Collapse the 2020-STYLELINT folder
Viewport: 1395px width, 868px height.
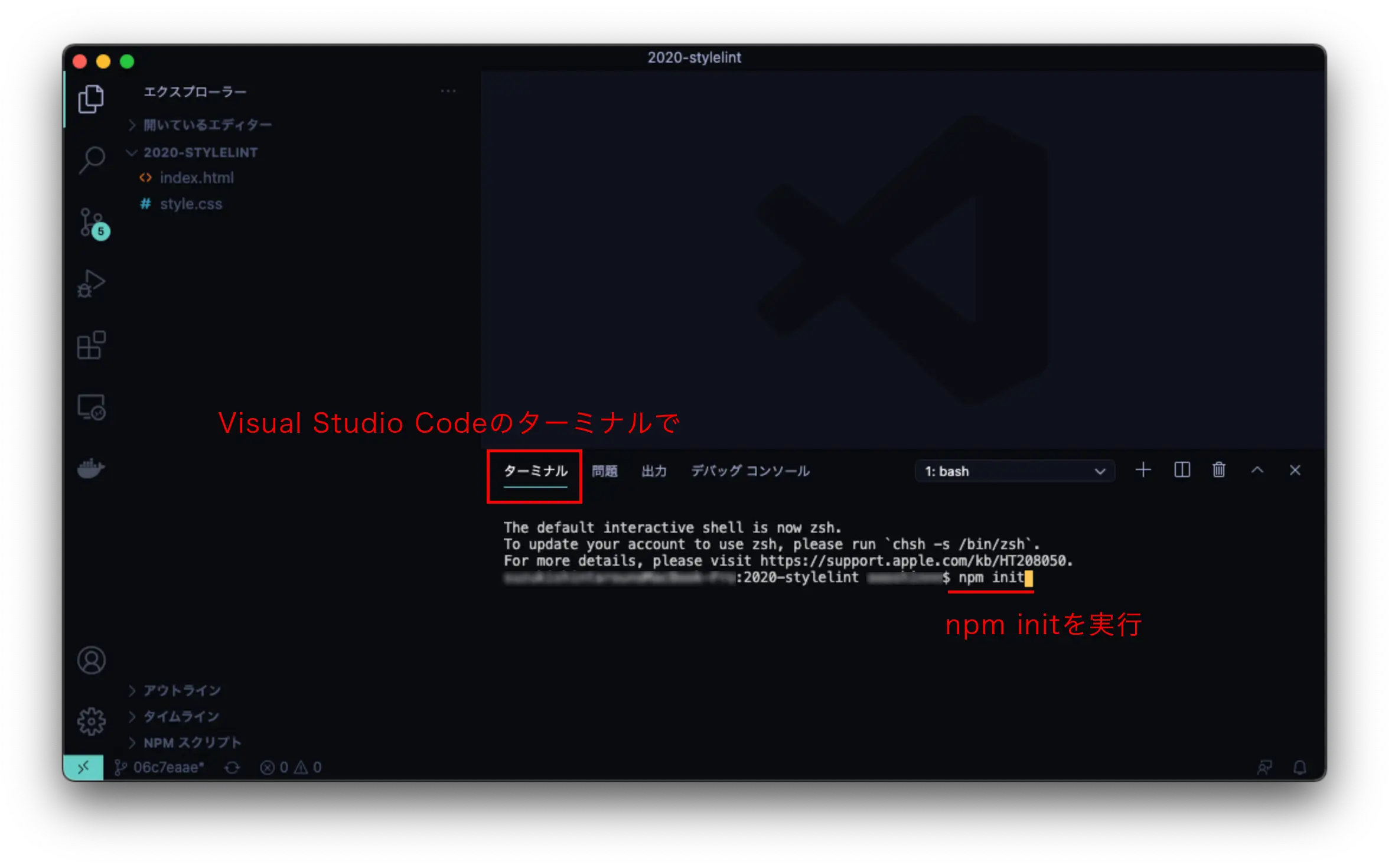click(x=200, y=152)
